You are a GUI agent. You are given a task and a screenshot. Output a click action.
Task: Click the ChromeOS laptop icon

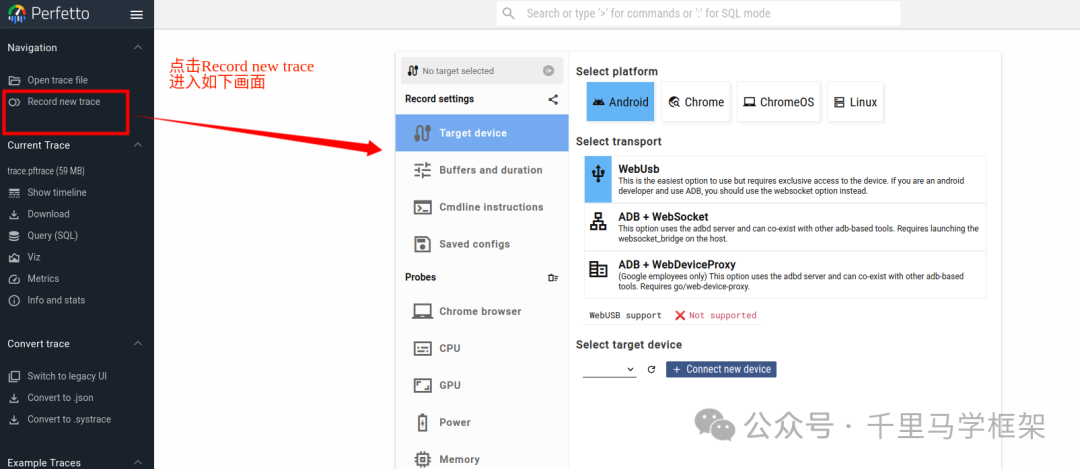coord(749,102)
